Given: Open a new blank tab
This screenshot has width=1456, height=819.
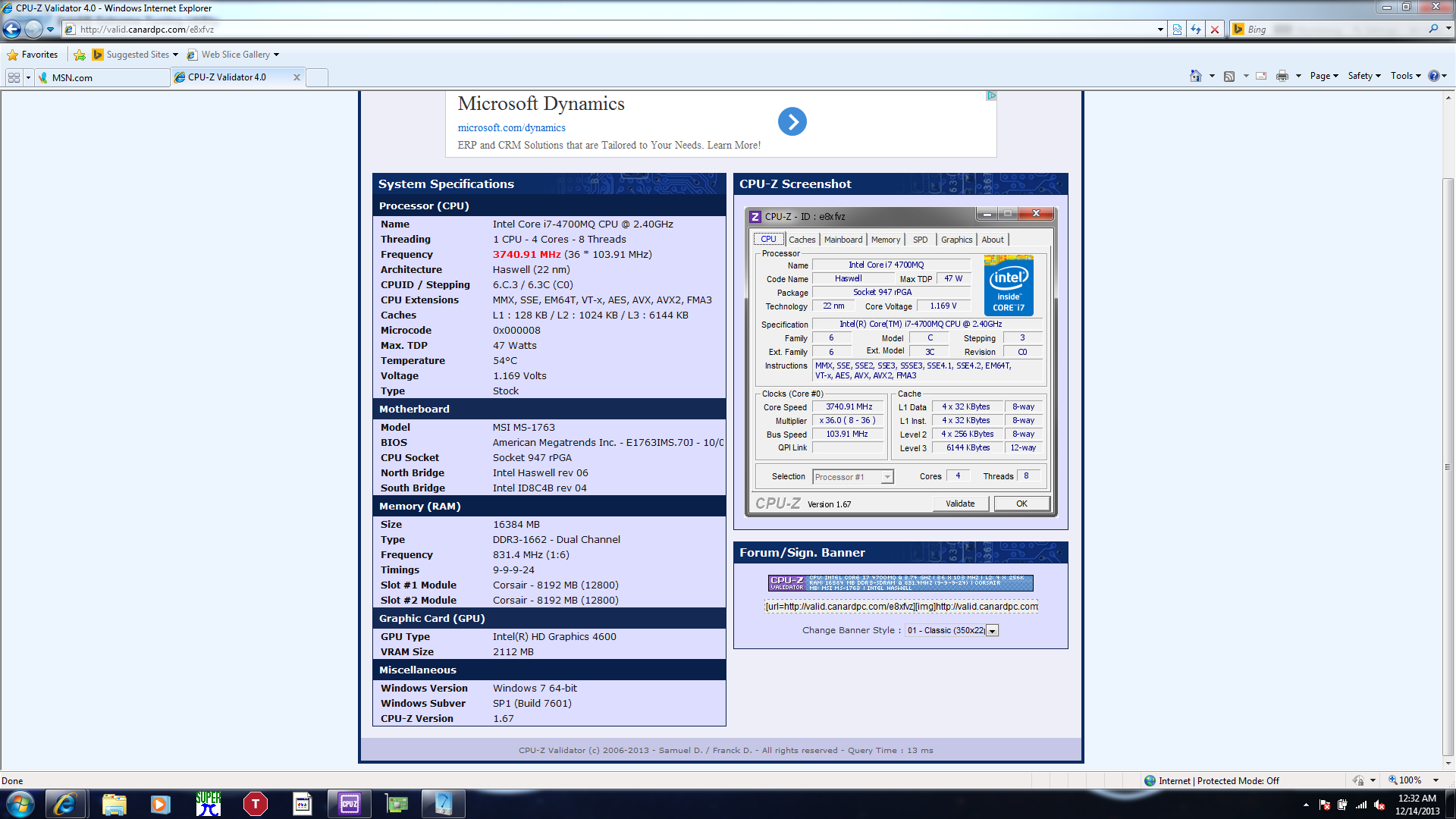Looking at the screenshot, I should point(317,77).
